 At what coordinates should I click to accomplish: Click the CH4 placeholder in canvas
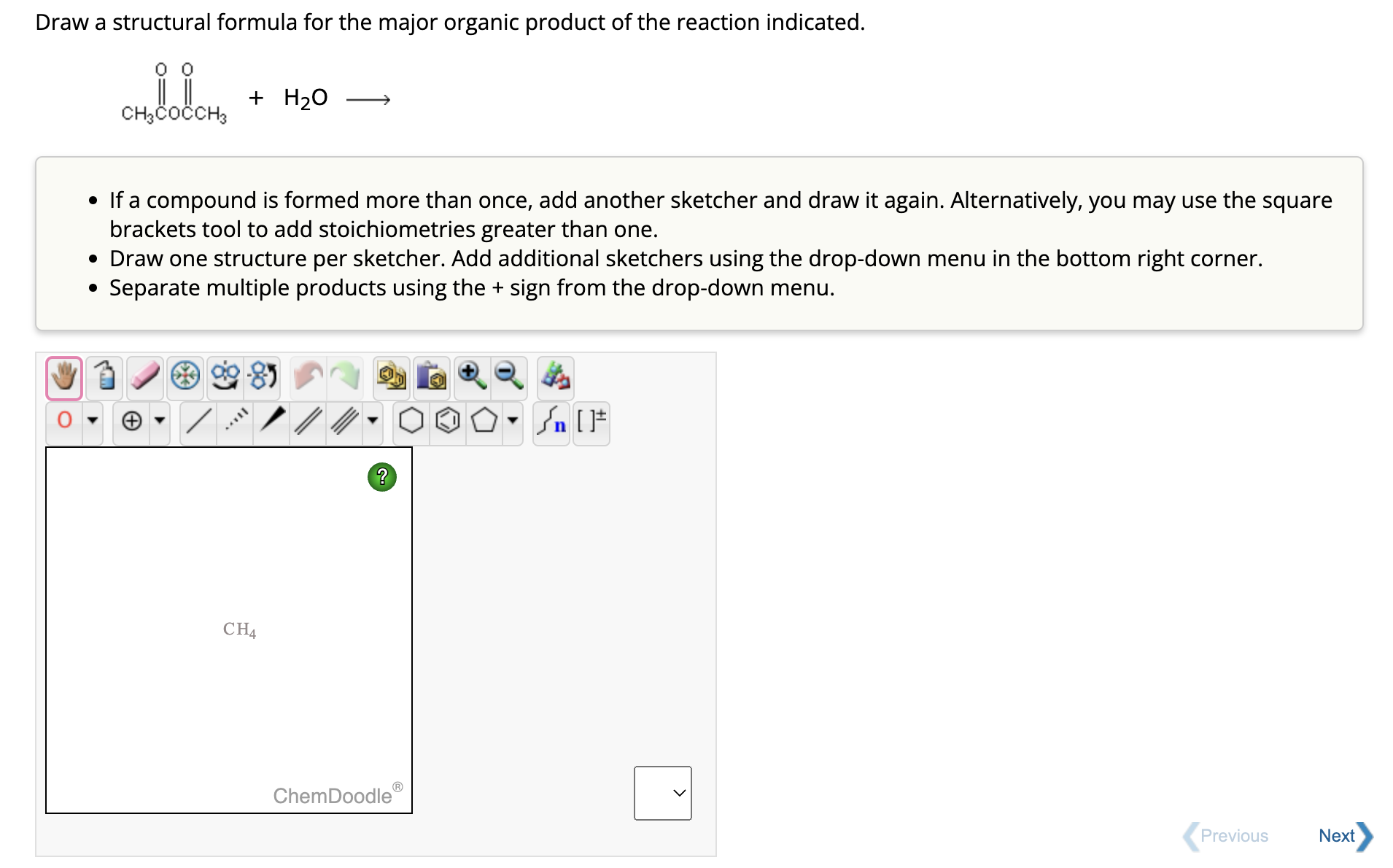(239, 629)
